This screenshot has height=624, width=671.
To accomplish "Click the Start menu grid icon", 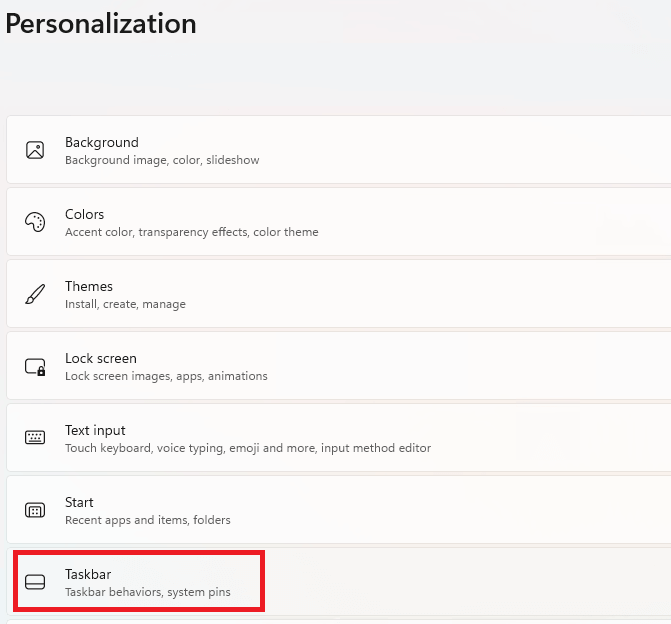I will (35, 510).
